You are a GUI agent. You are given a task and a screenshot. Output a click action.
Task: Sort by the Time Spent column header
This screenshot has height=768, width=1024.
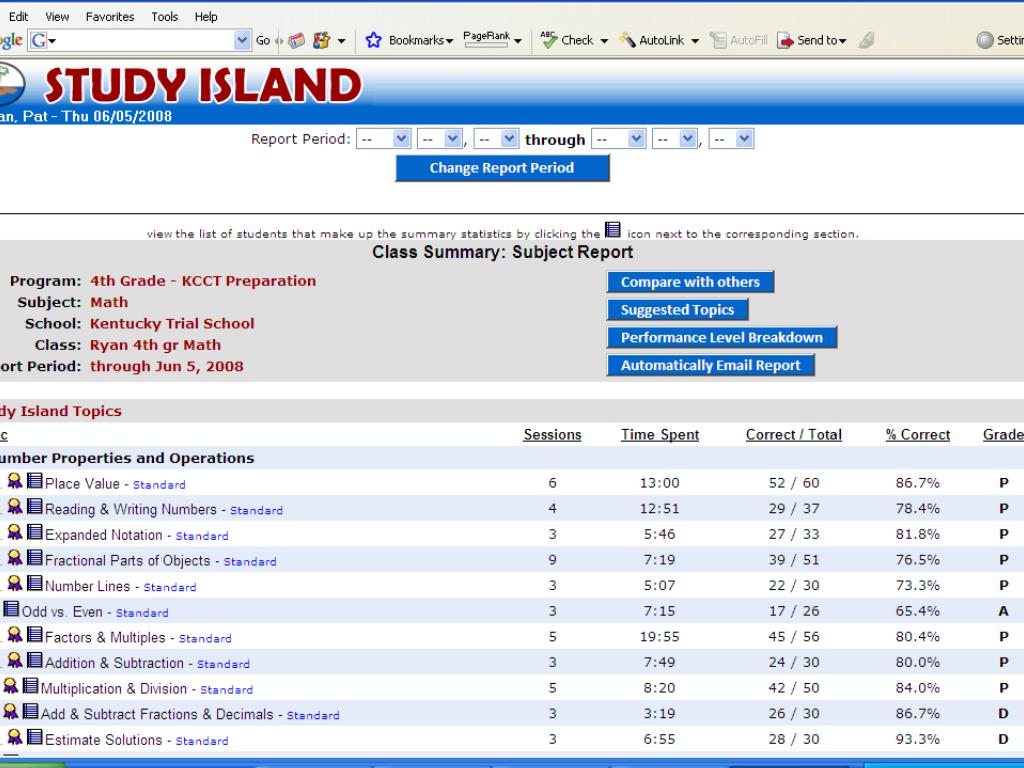click(660, 435)
